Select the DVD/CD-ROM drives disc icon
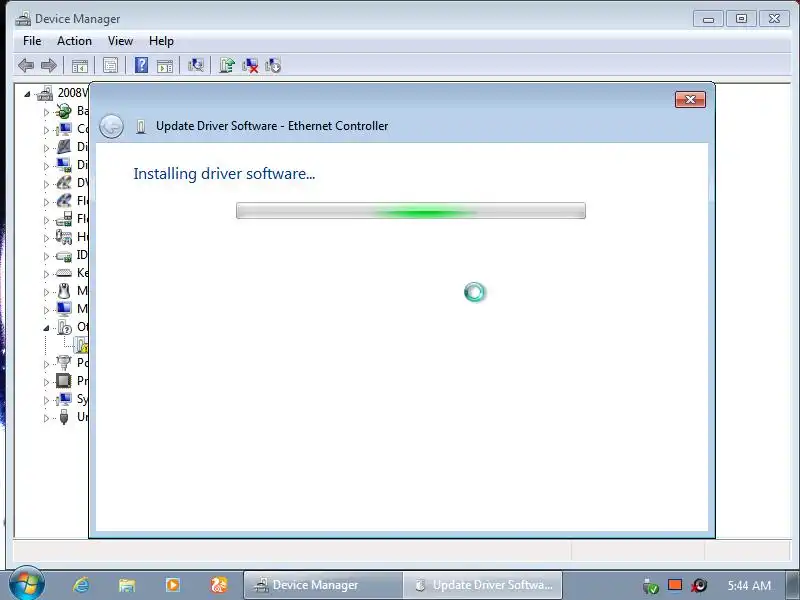800x600 pixels. 64,183
